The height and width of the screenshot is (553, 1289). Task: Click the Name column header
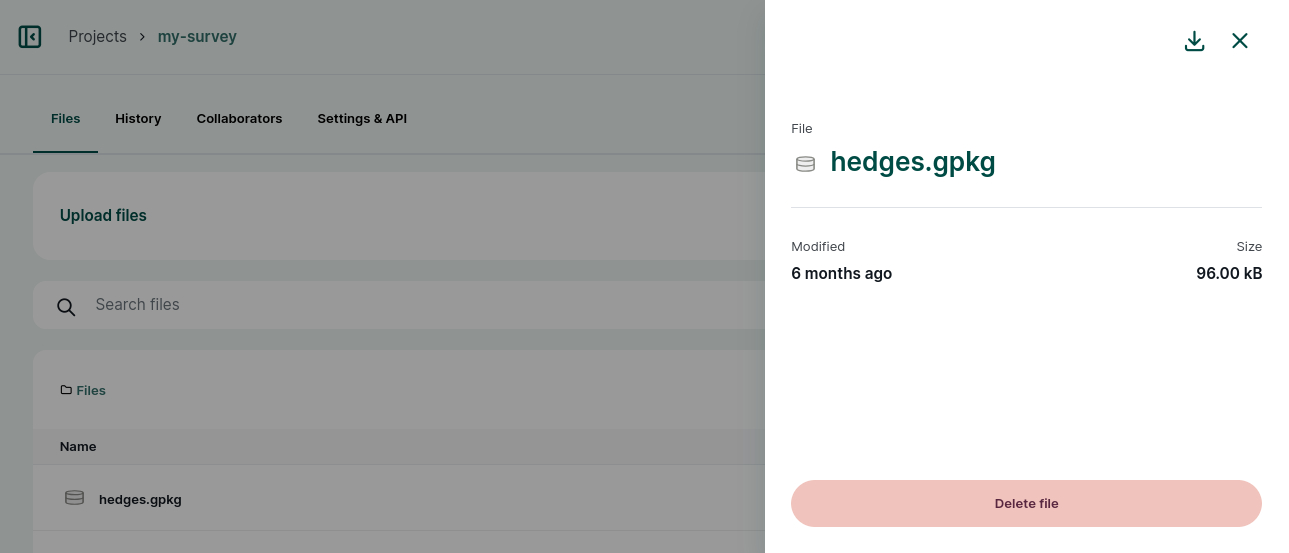click(78, 447)
